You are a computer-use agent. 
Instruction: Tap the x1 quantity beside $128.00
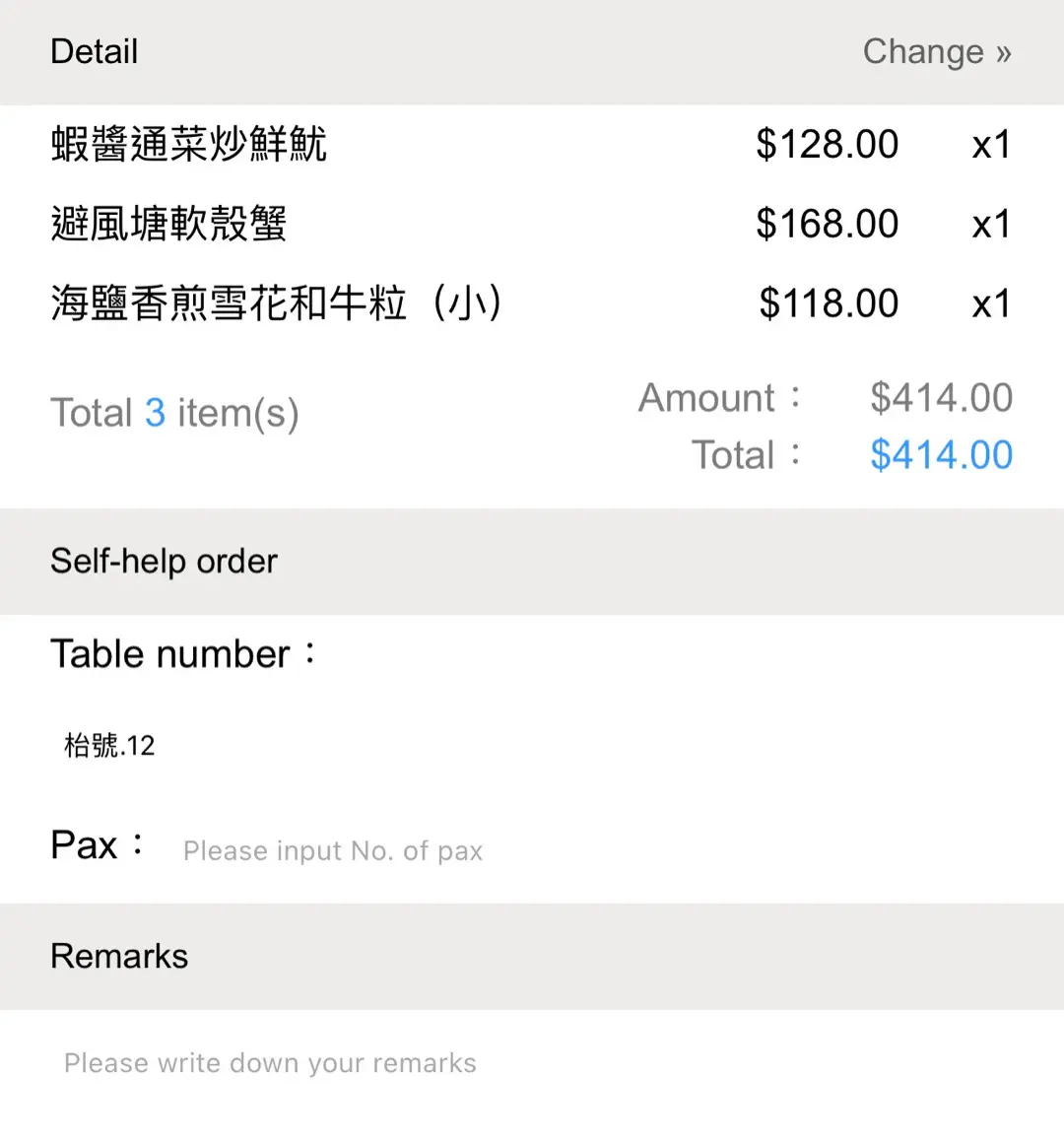(x=991, y=145)
